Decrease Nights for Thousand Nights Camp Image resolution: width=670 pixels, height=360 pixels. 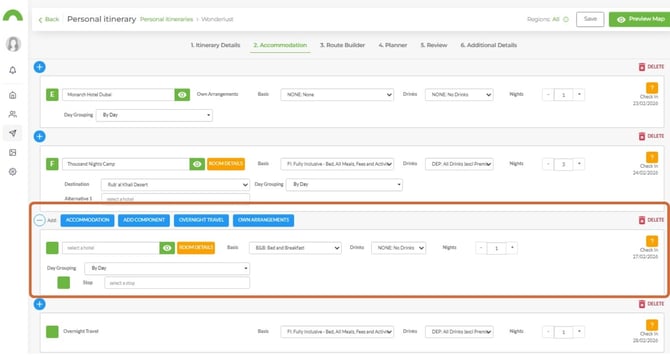(x=548, y=164)
